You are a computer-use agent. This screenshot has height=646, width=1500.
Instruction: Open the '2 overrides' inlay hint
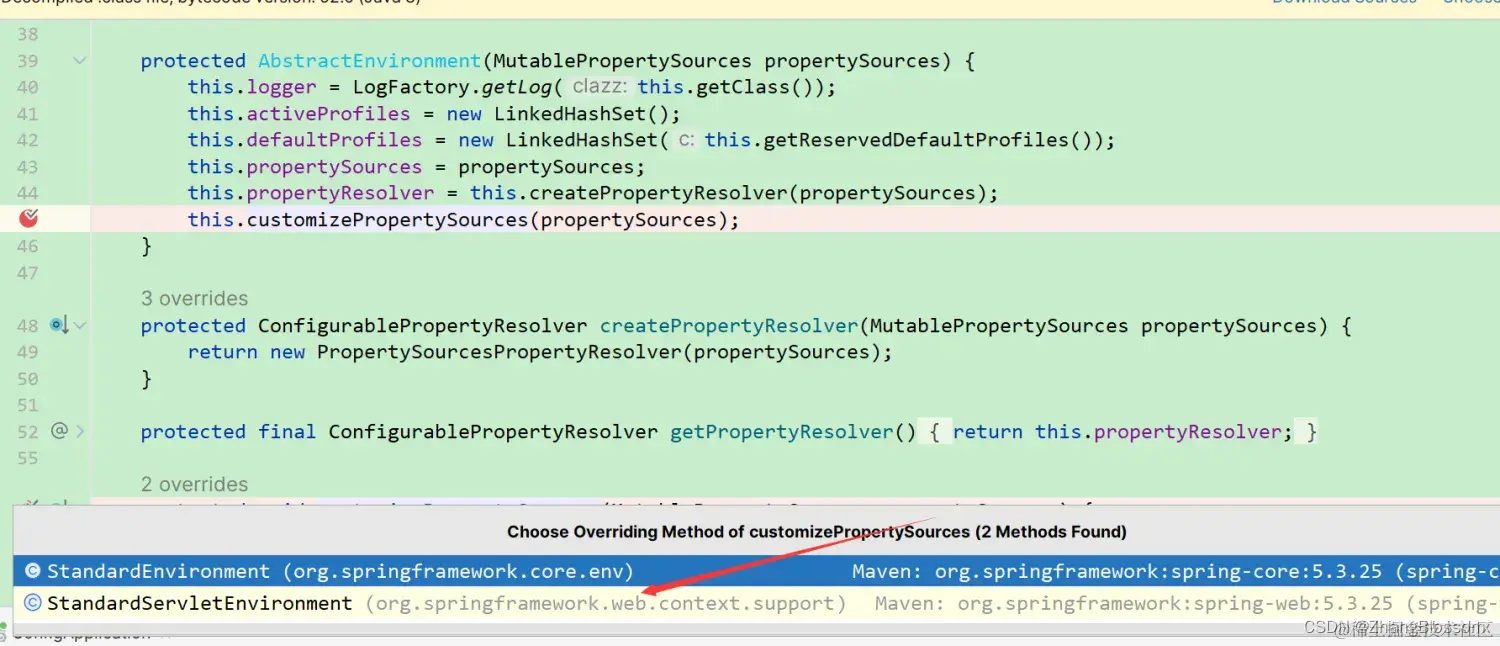(x=194, y=484)
